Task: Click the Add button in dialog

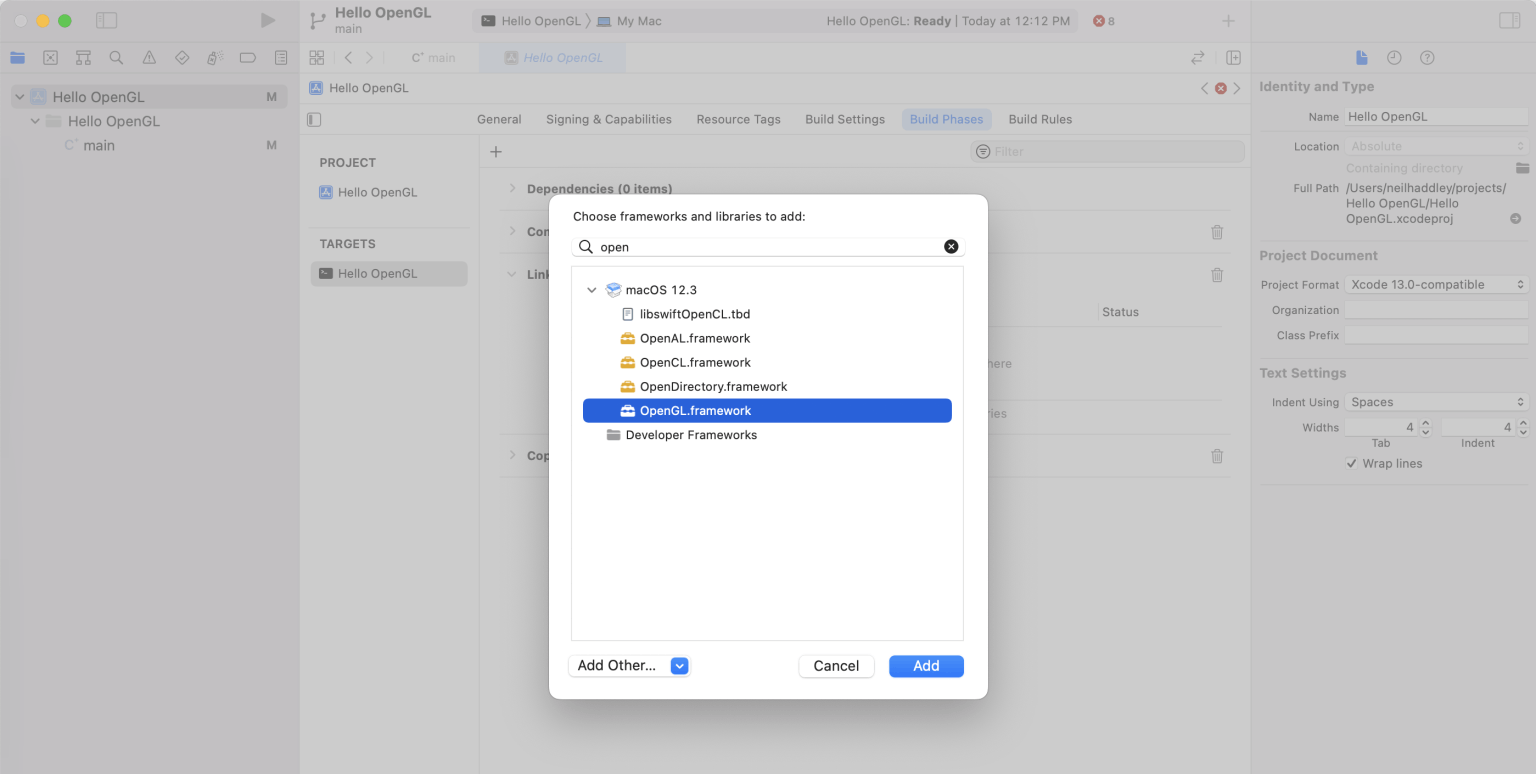Action: point(926,666)
